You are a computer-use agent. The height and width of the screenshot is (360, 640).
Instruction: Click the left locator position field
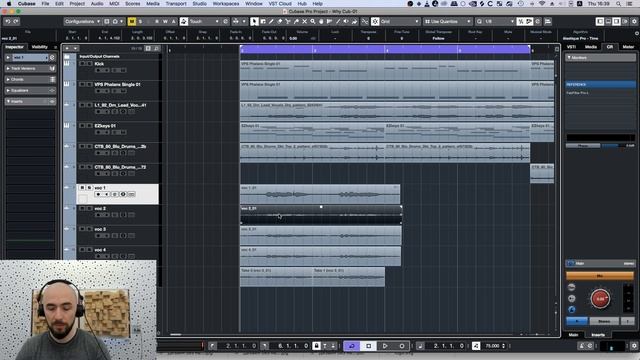point(241,346)
